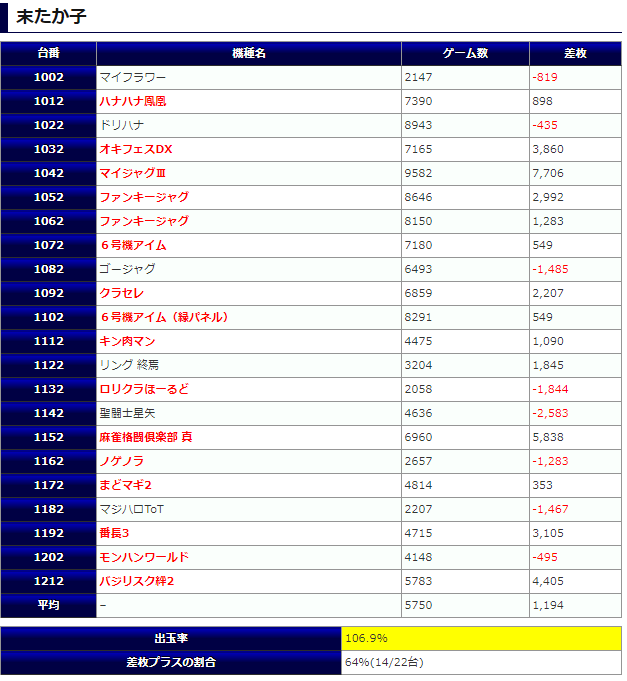
Task: Click the 機種名 column header
Action: tap(249, 53)
